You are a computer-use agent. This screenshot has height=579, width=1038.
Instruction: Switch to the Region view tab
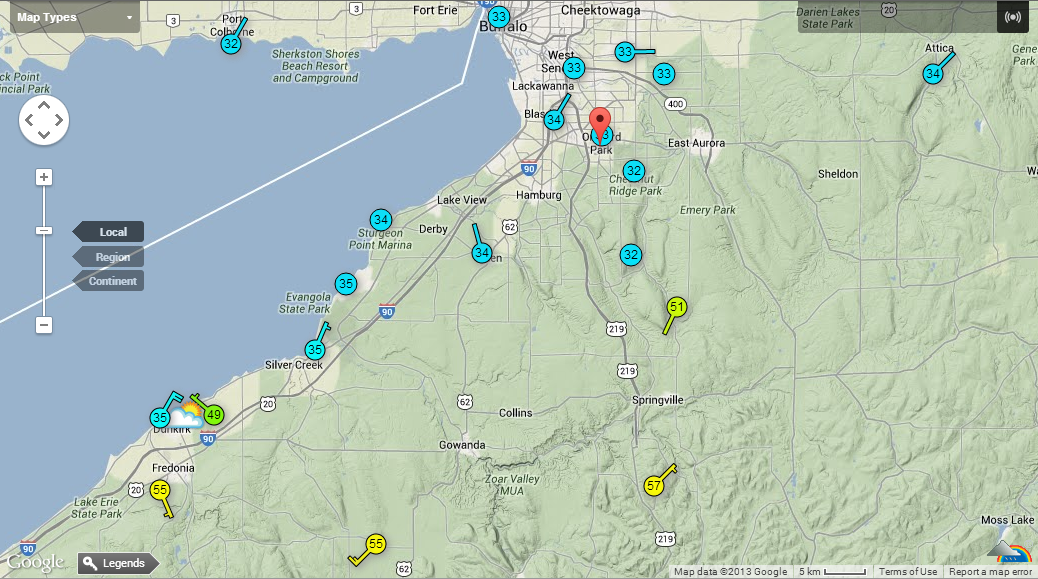pos(109,257)
